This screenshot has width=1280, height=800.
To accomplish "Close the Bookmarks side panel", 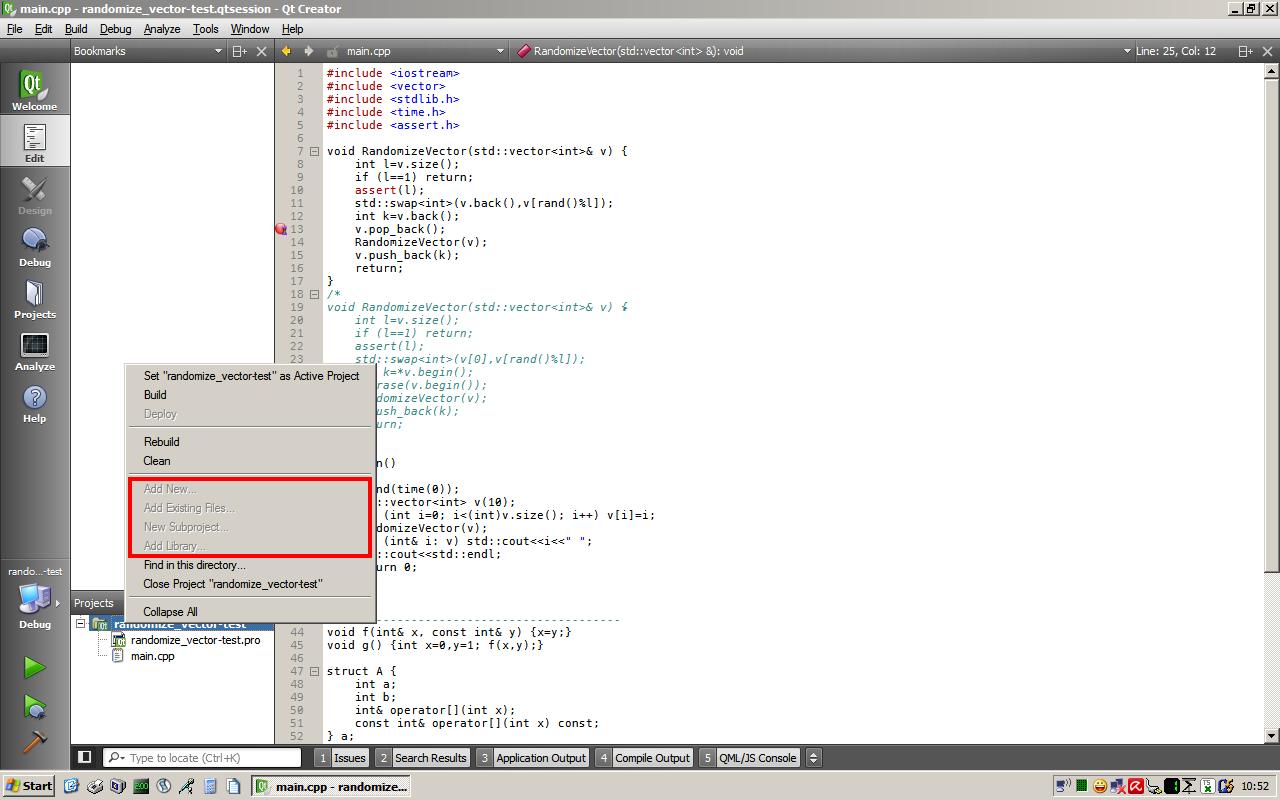I will [x=262, y=51].
